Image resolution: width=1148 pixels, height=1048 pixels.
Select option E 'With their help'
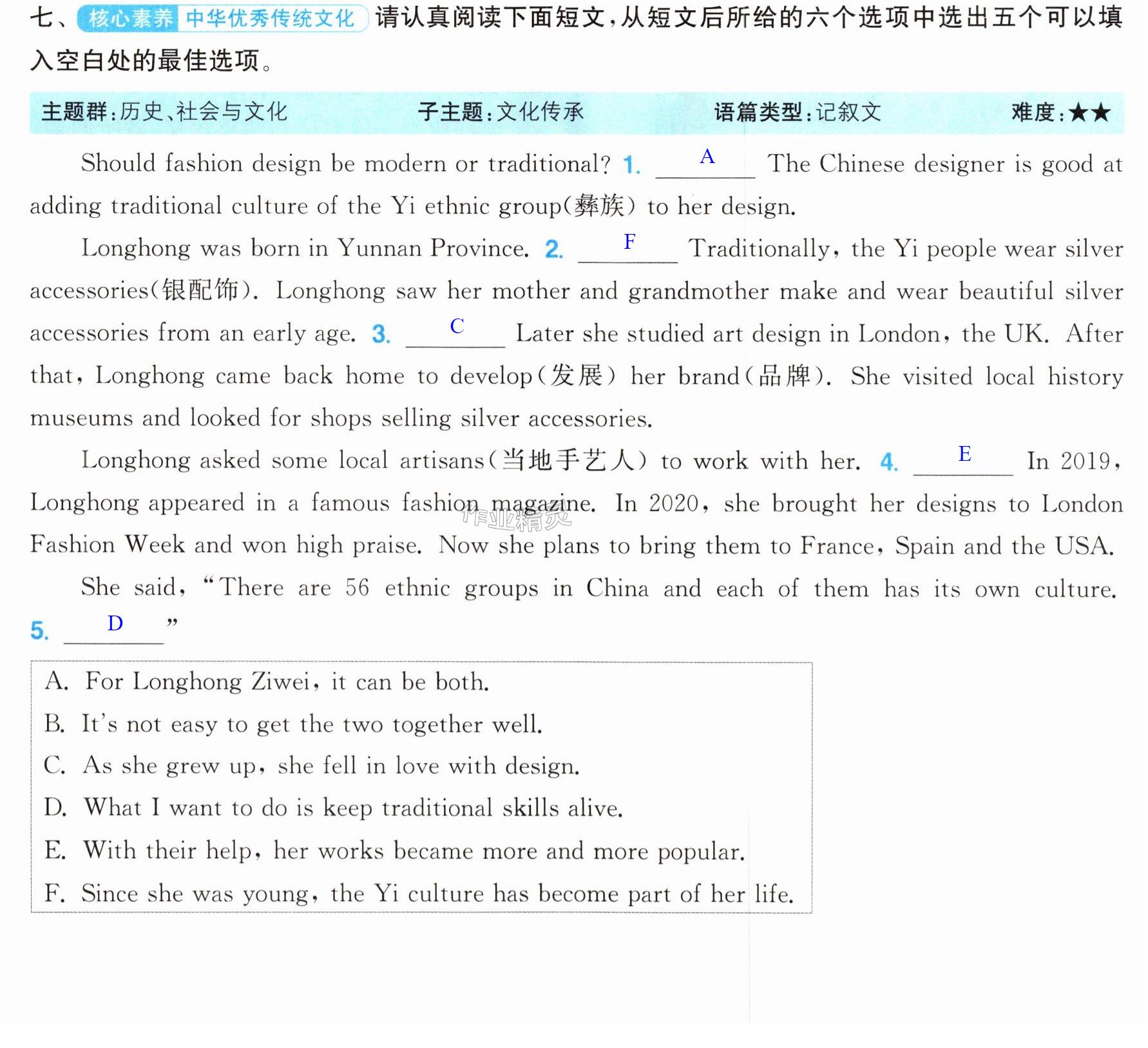click(394, 851)
